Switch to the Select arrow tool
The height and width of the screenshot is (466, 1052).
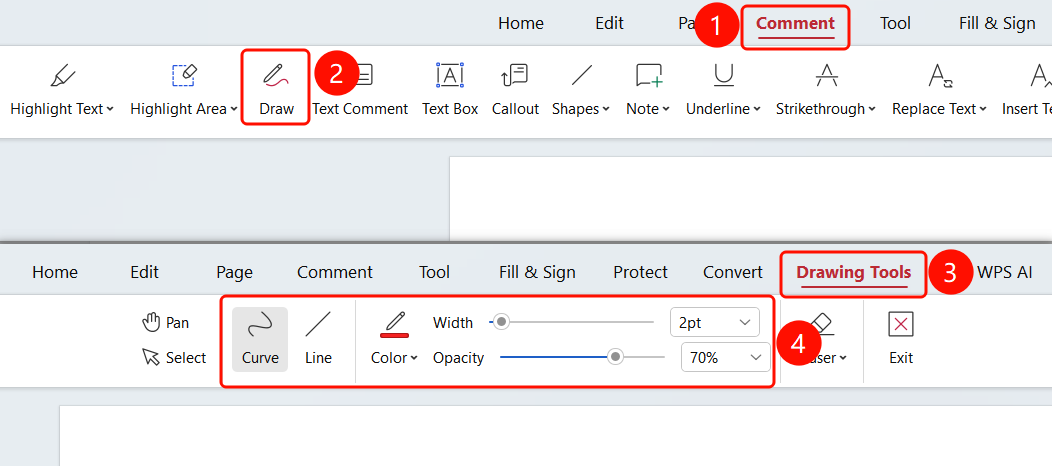pos(174,357)
